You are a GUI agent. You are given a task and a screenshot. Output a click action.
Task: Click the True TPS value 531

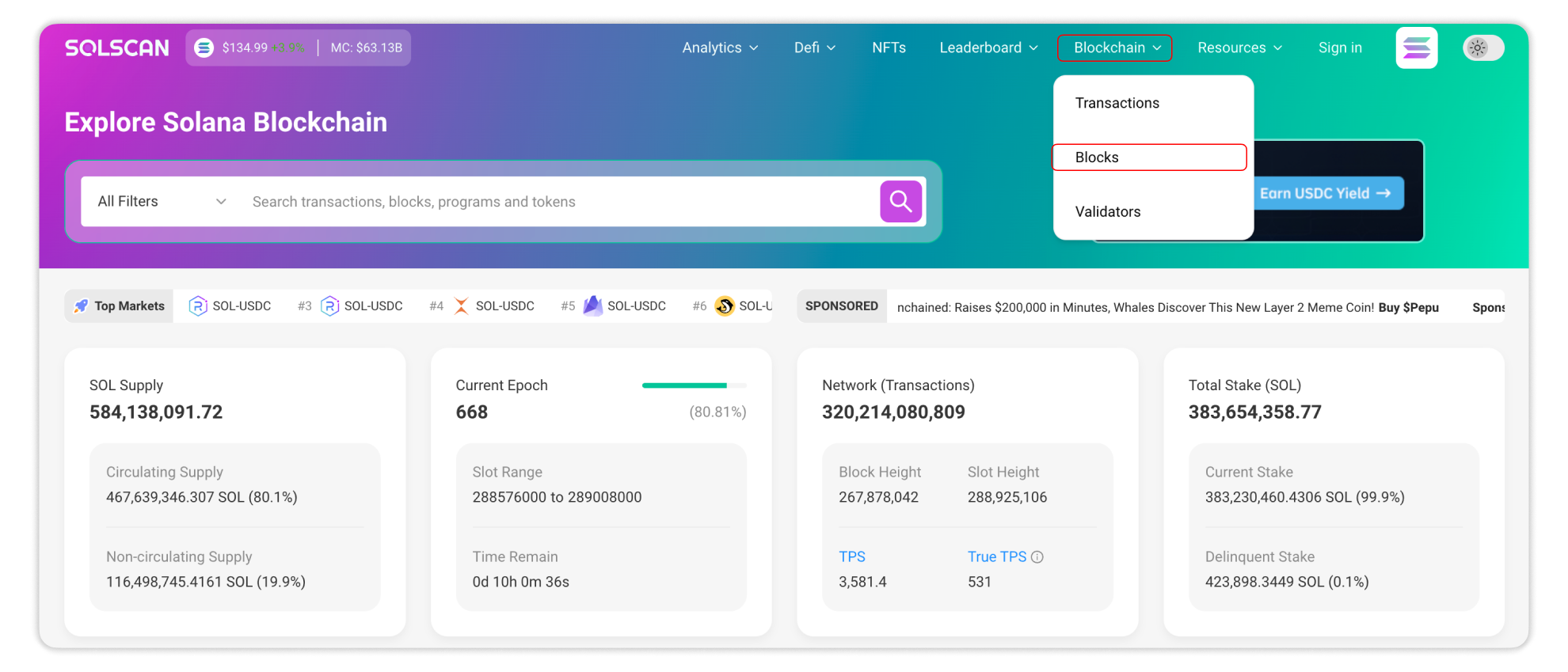tap(980, 582)
